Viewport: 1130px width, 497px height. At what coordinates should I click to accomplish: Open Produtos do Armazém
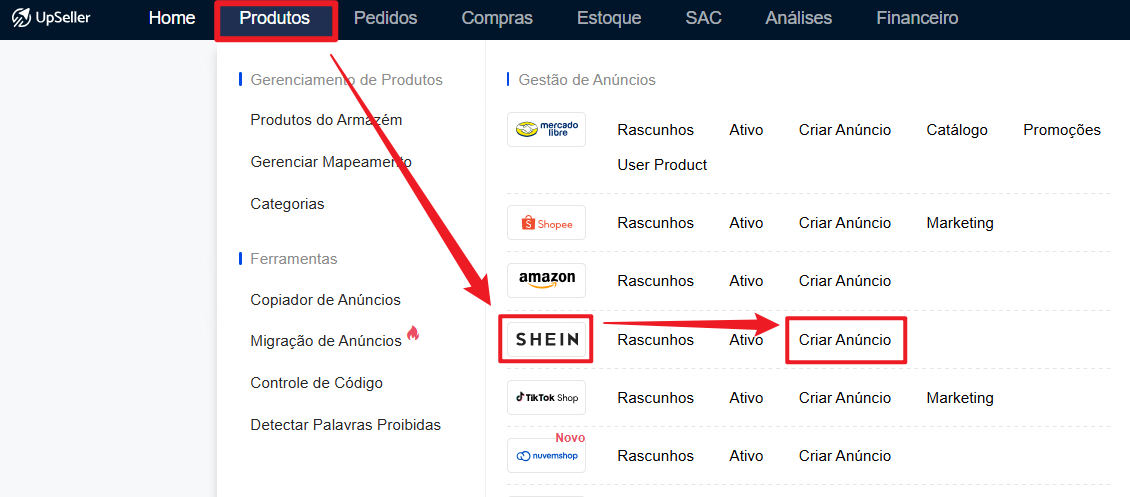[326, 120]
